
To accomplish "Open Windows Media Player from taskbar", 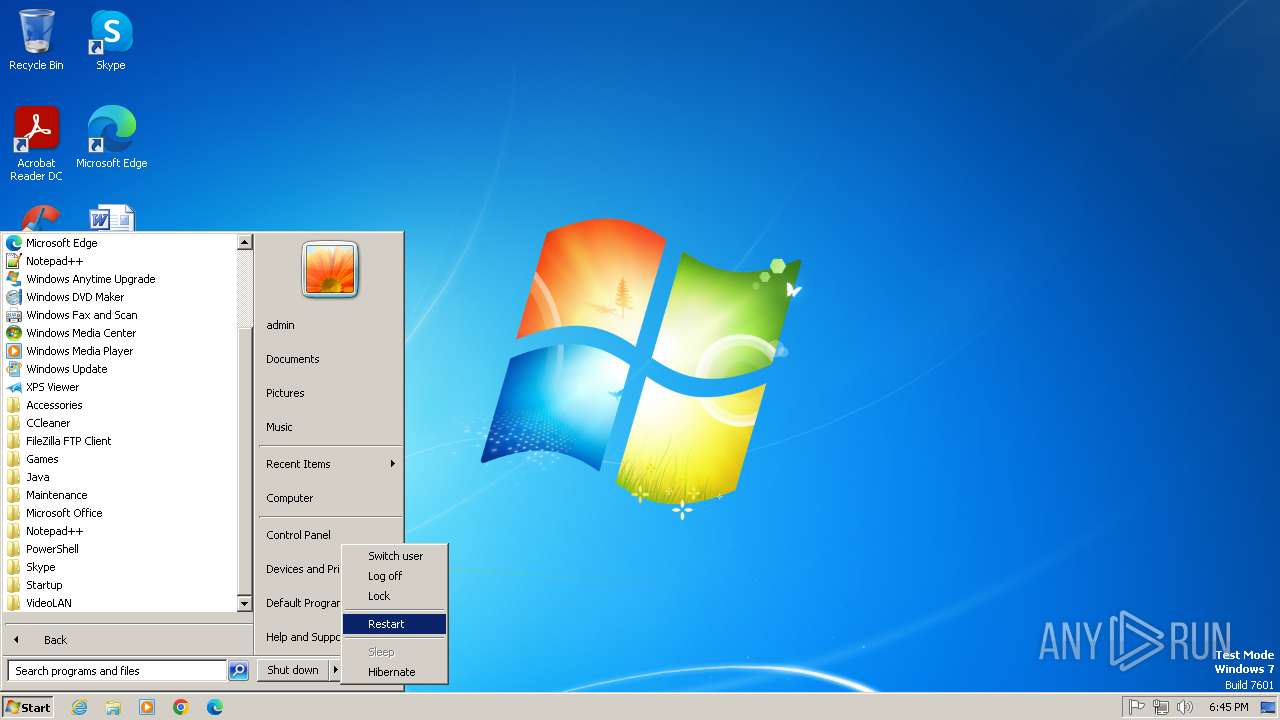I will click(x=147, y=707).
